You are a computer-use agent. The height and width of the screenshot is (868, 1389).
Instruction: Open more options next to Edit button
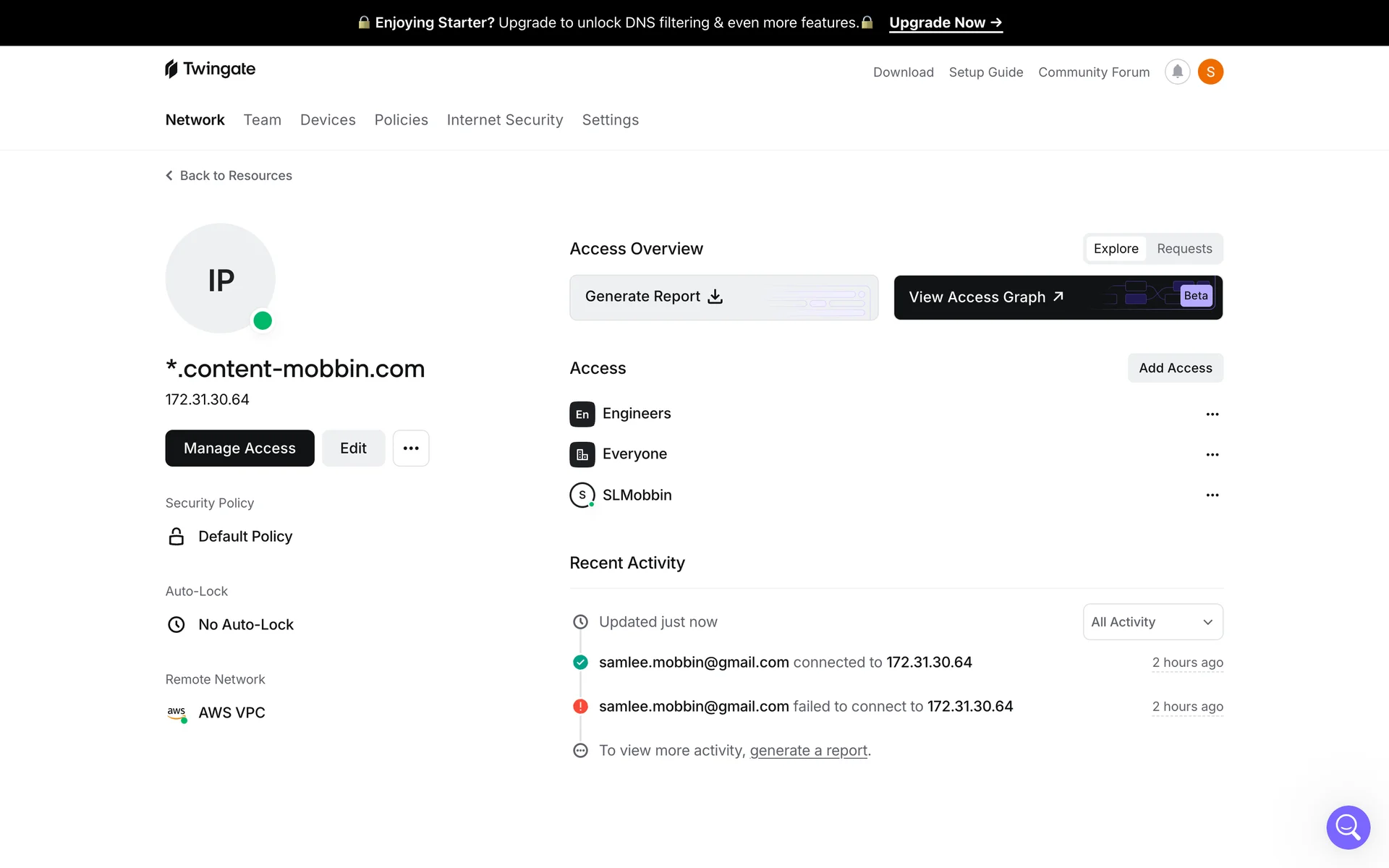pos(411,448)
